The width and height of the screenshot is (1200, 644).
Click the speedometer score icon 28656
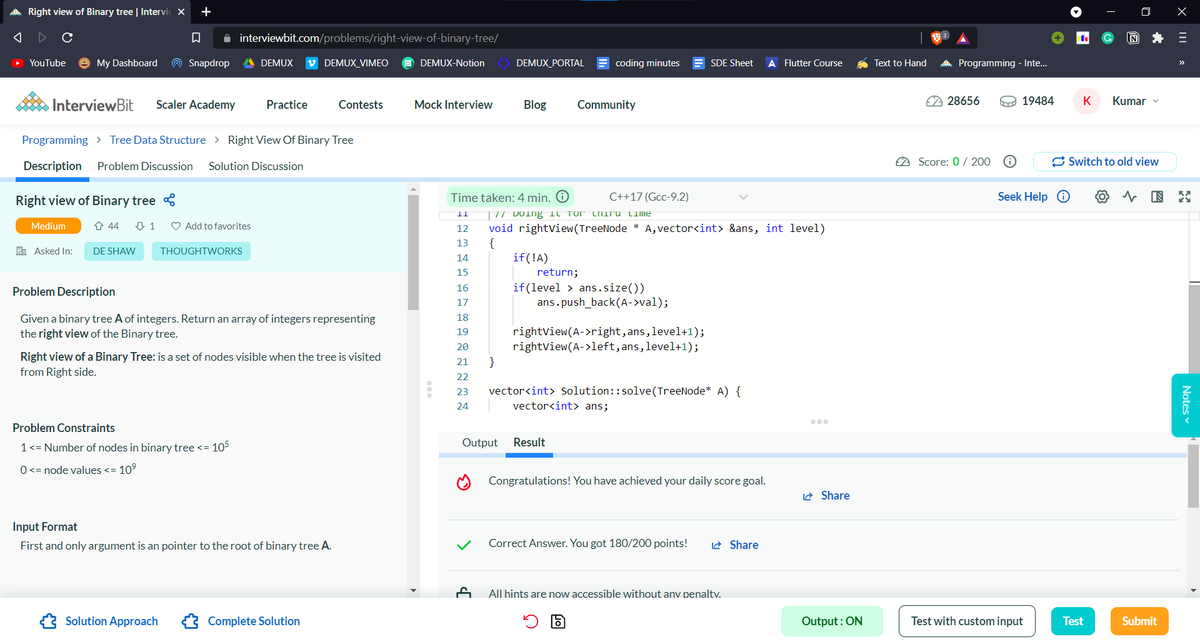(932, 101)
